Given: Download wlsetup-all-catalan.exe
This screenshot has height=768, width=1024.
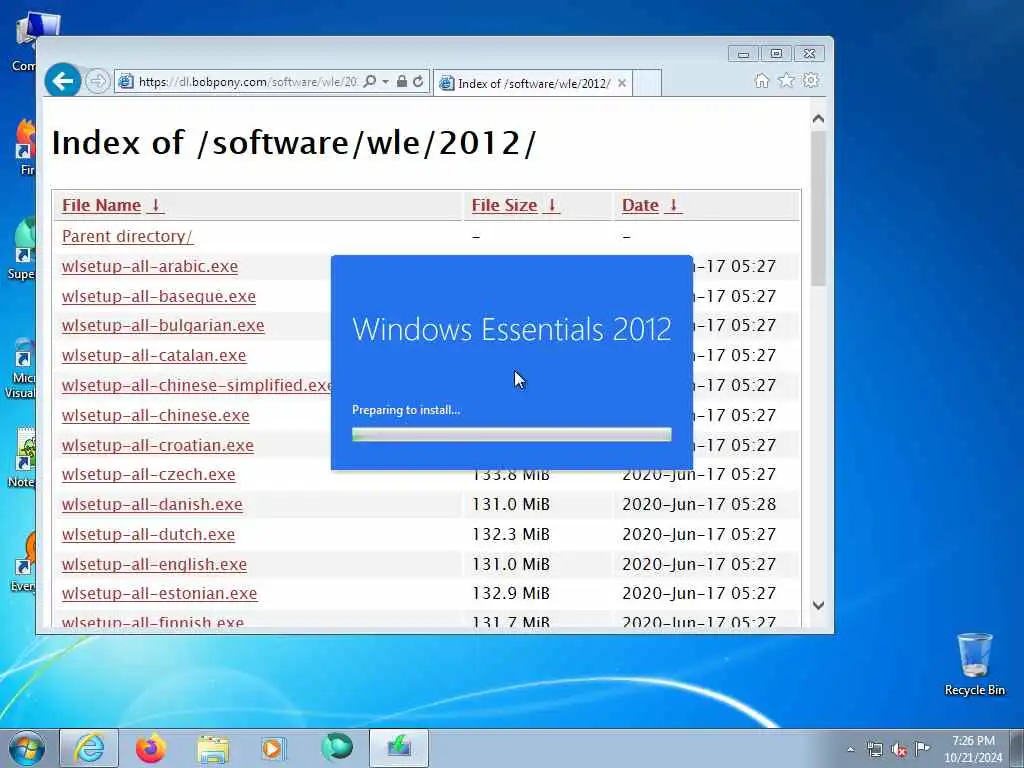Looking at the screenshot, I should [154, 355].
